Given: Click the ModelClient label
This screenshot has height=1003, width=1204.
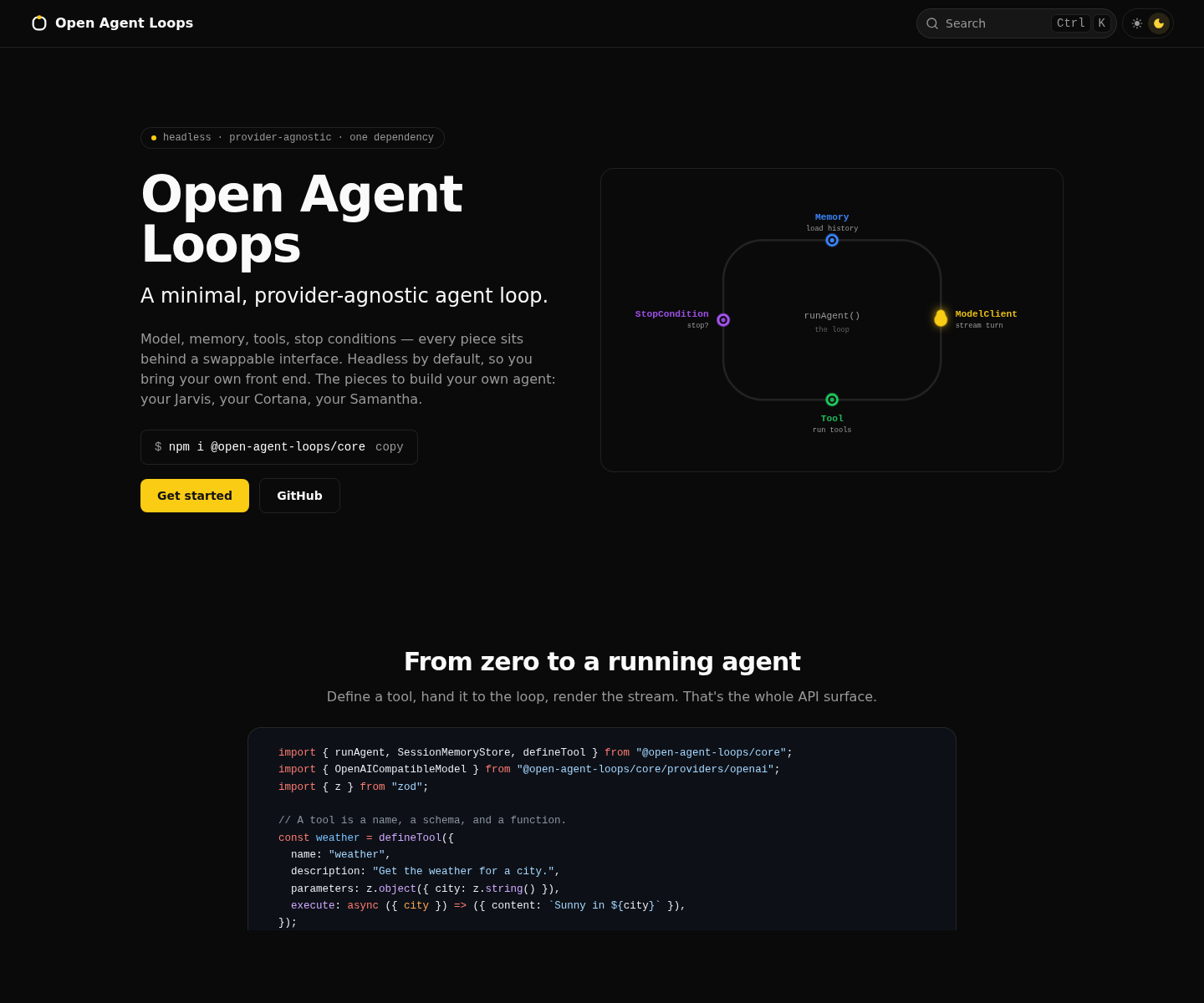Looking at the screenshot, I should 987,314.
